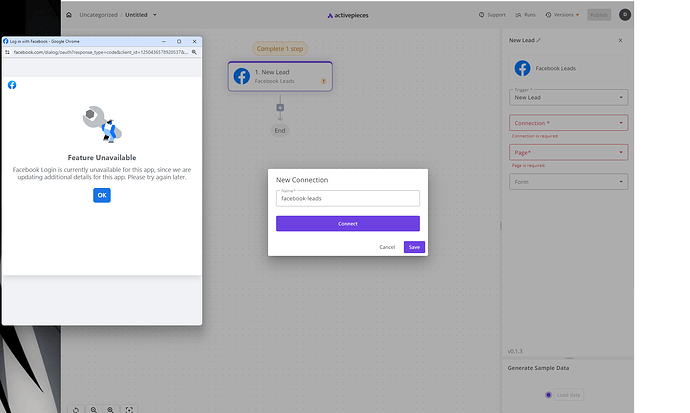The height and width of the screenshot is (413, 690).
Task: Edit the New Lead step name pencil
Action: (539, 40)
